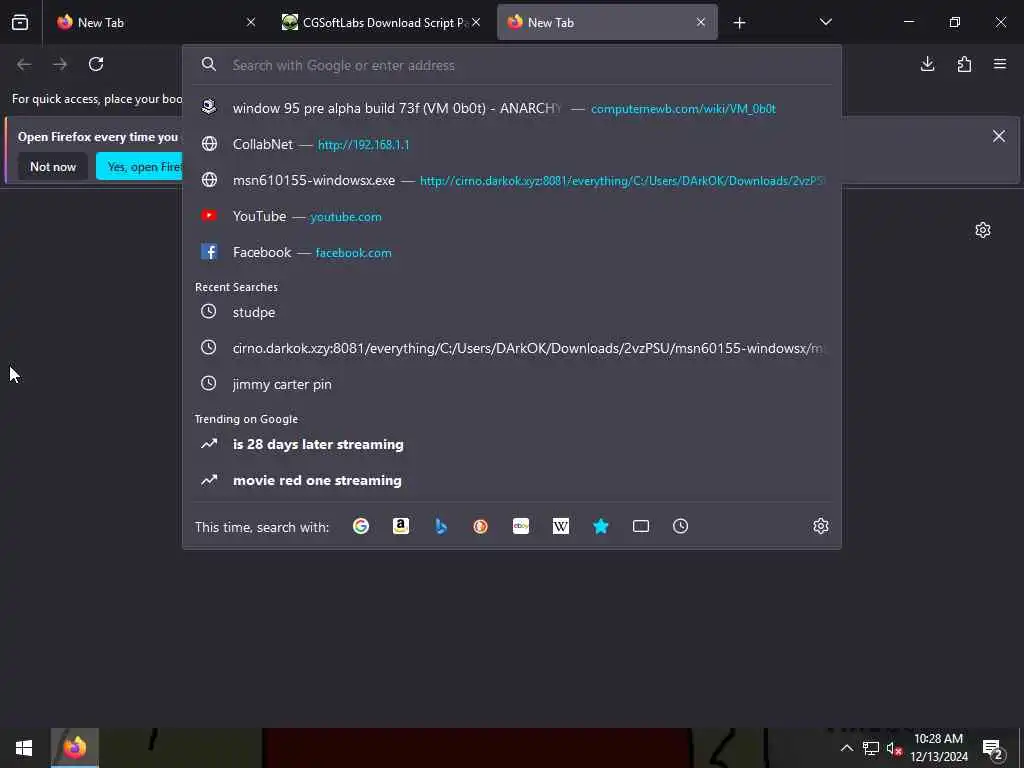Open the Extensions puzzle icon

[x=964, y=64]
